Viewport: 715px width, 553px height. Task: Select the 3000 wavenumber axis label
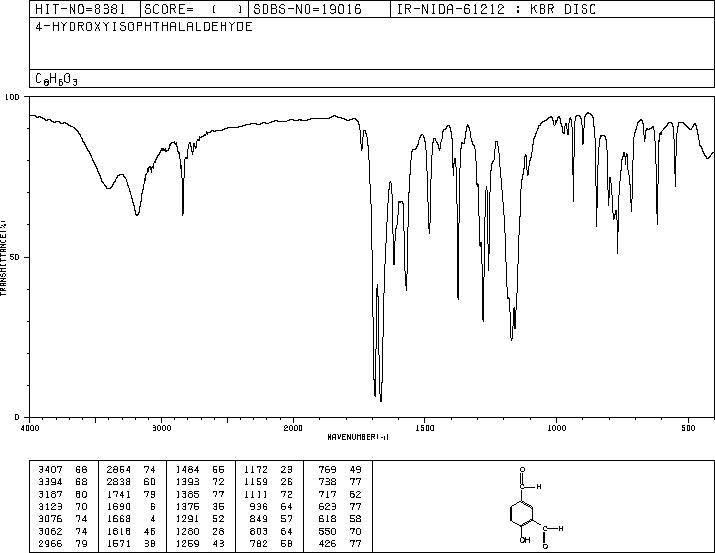pyautogui.click(x=161, y=428)
